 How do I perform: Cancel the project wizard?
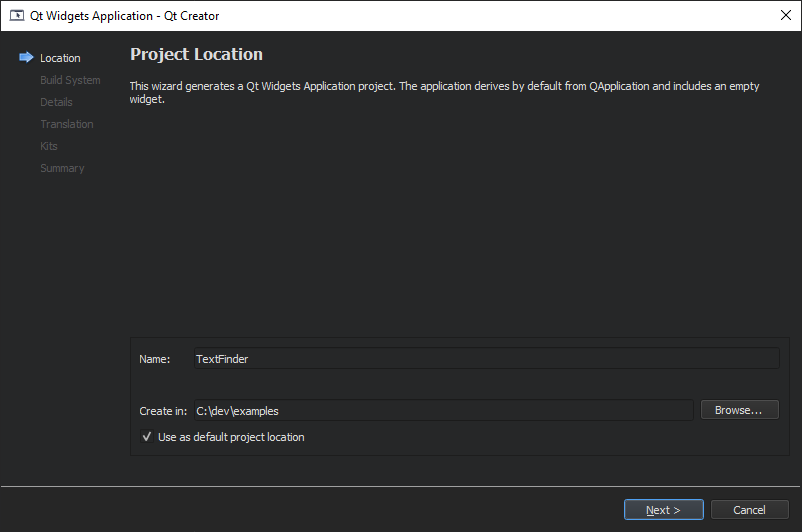click(749, 509)
